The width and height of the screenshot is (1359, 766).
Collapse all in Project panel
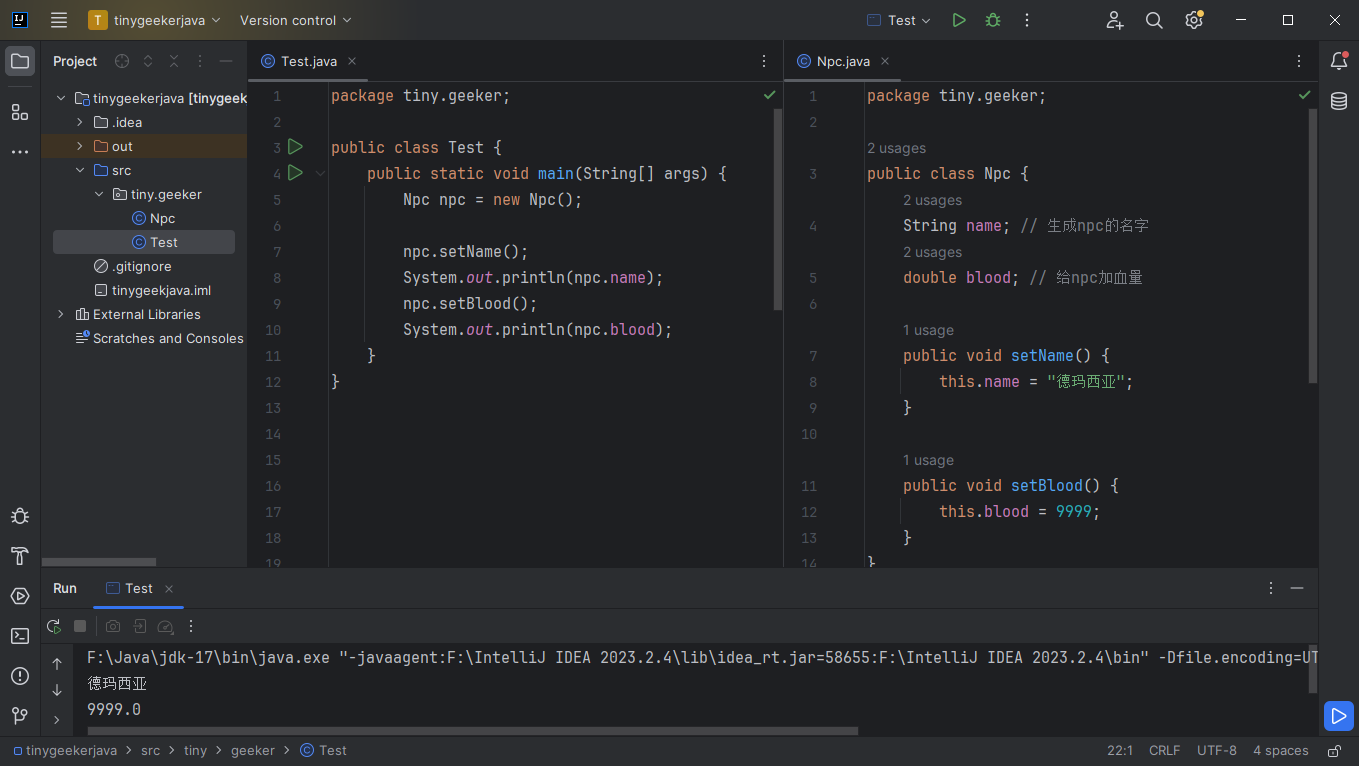coord(174,61)
